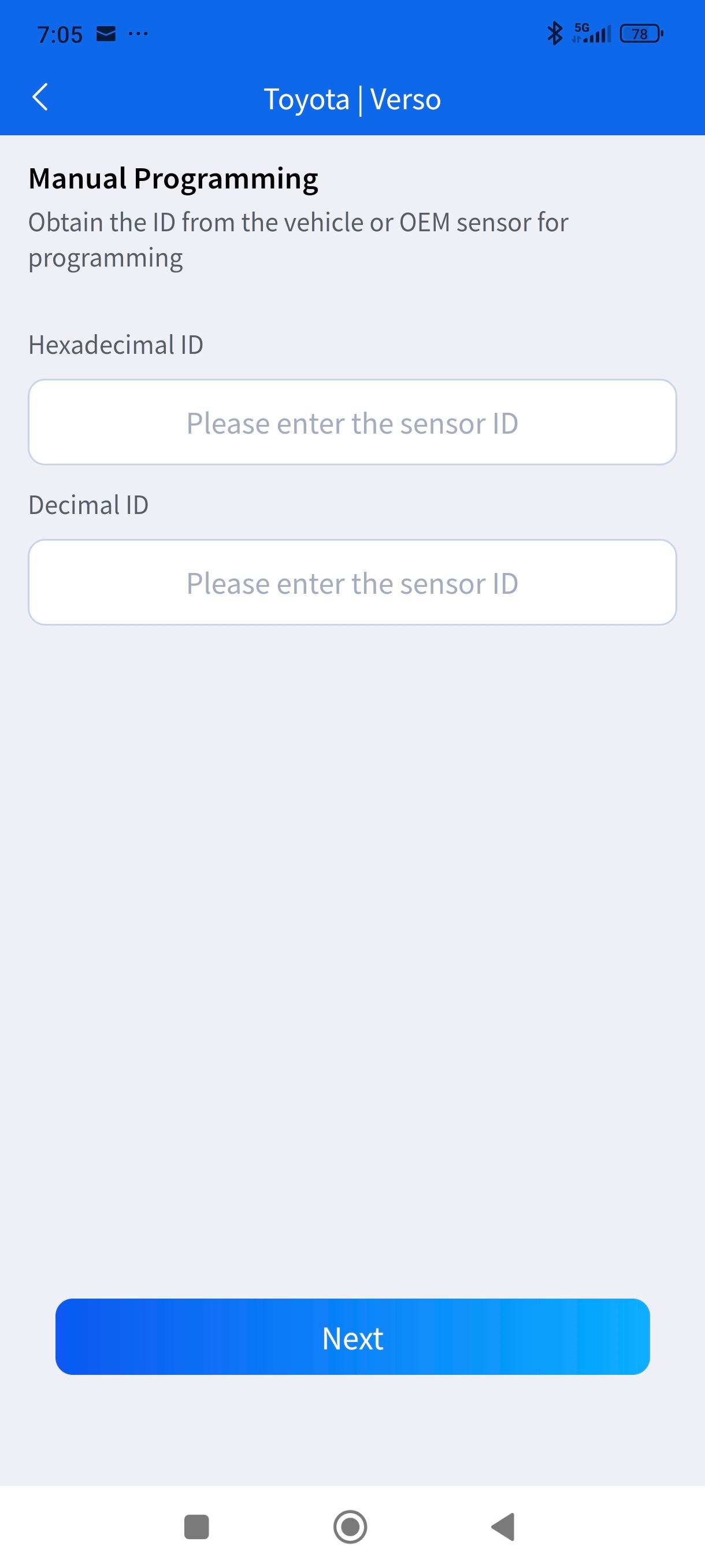The height and width of the screenshot is (1568, 705).
Task: Tap the Toyota | Verso title
Action: pos(352,99)
